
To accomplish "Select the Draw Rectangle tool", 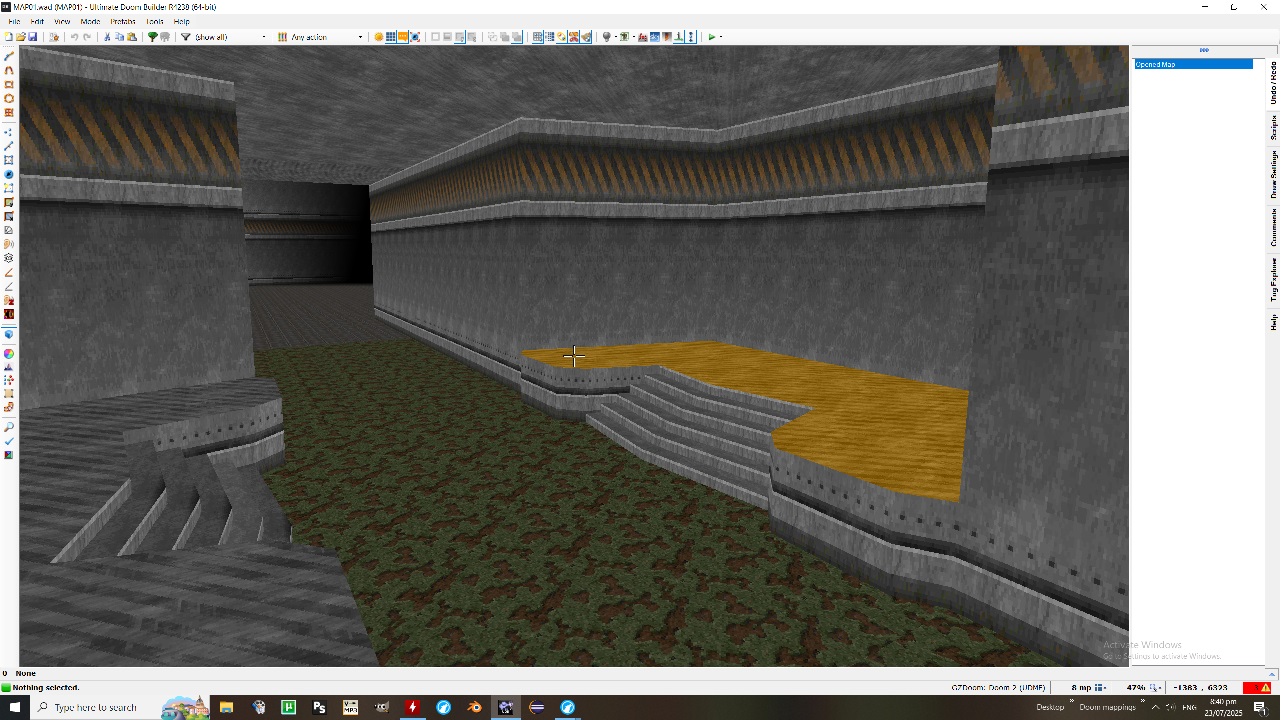I will click(9, 84).
